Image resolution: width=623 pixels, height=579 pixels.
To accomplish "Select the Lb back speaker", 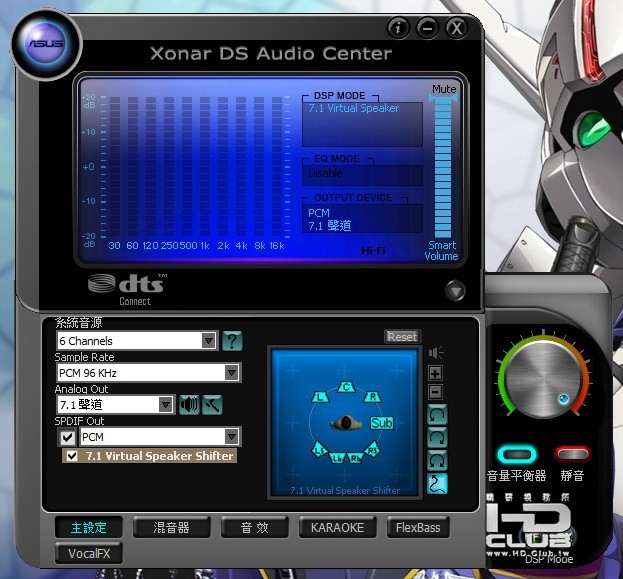I will point(337,458).
